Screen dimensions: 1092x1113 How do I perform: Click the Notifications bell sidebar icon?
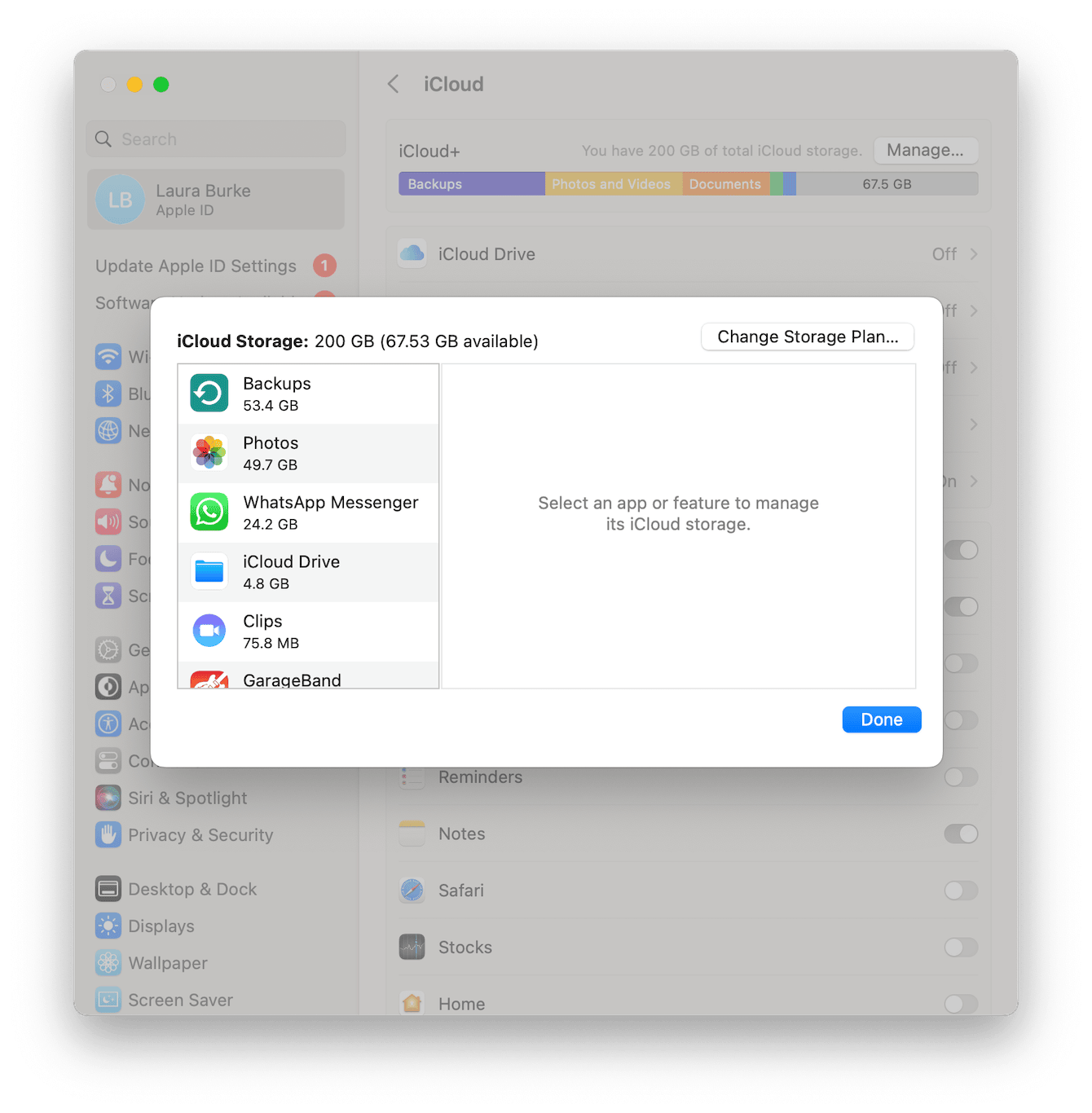click(x=108, y=485)
